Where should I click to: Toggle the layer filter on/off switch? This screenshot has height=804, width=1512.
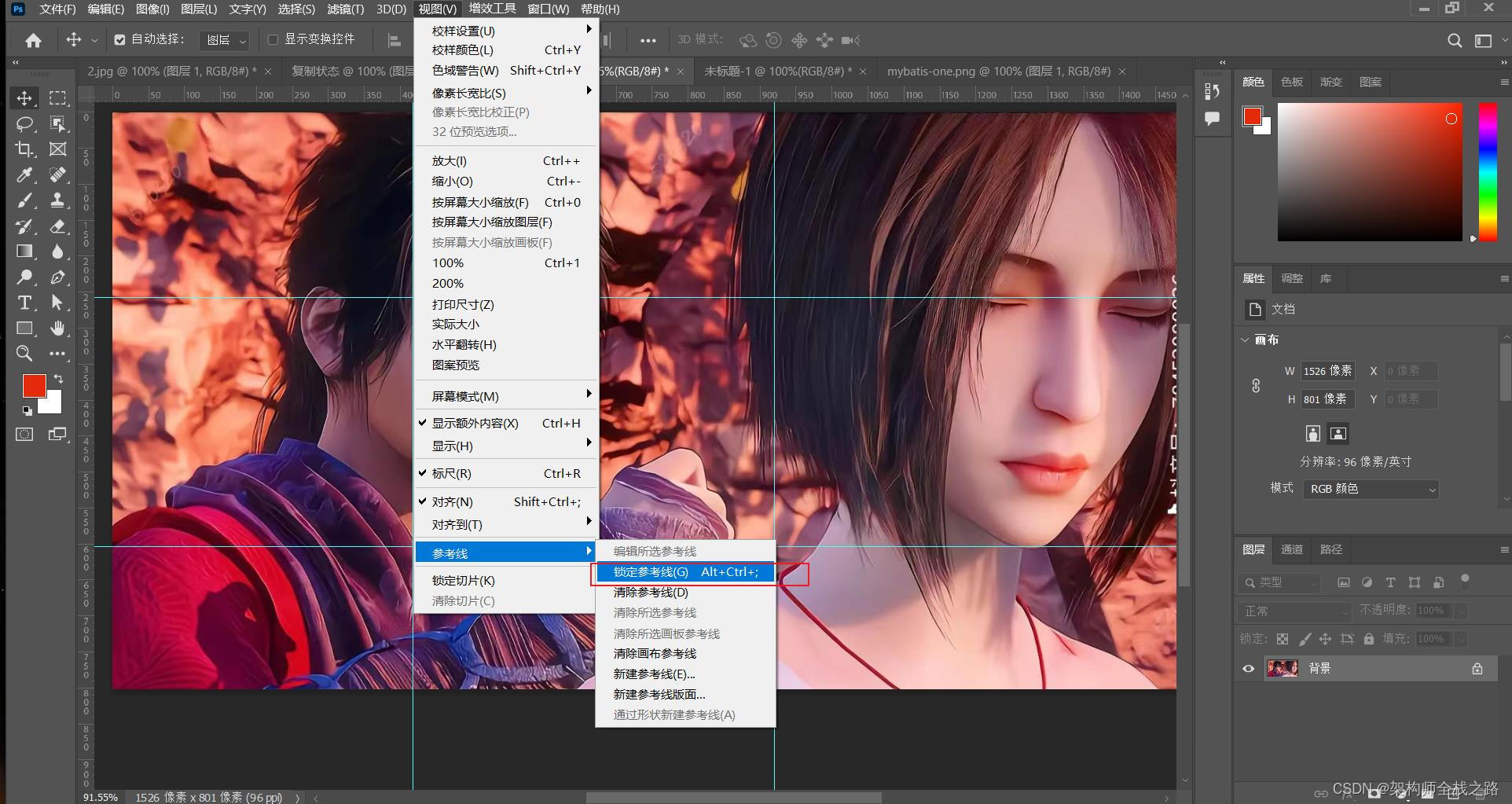coord(1465,581)
